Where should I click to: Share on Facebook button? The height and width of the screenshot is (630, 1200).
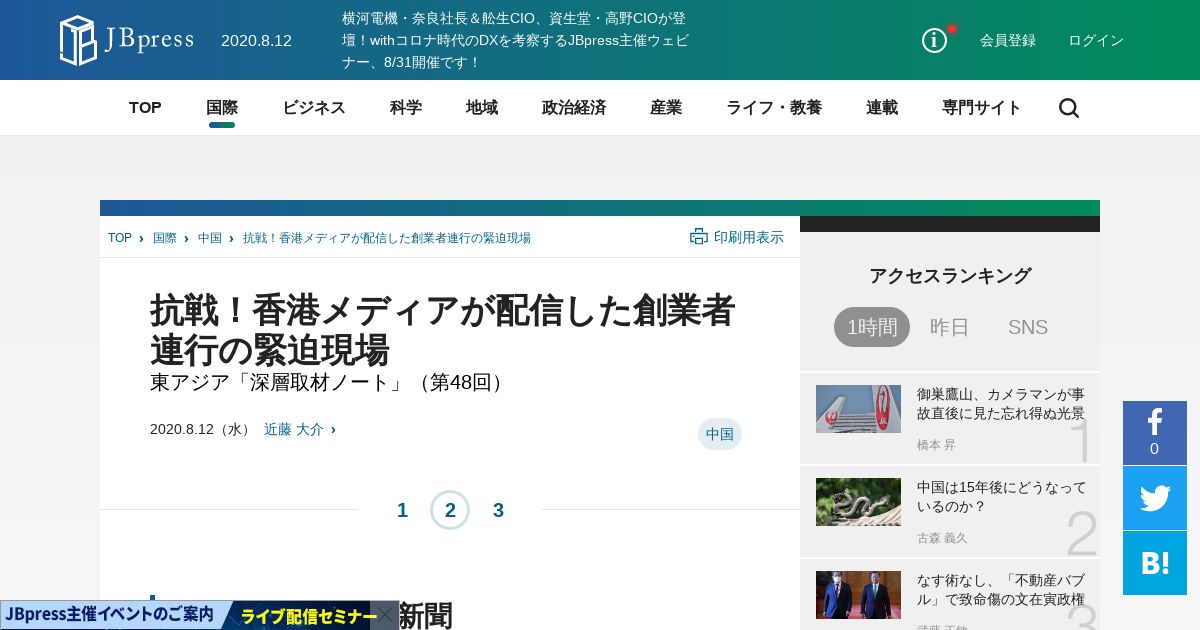pyautogui.click(x=1155, y=433)
